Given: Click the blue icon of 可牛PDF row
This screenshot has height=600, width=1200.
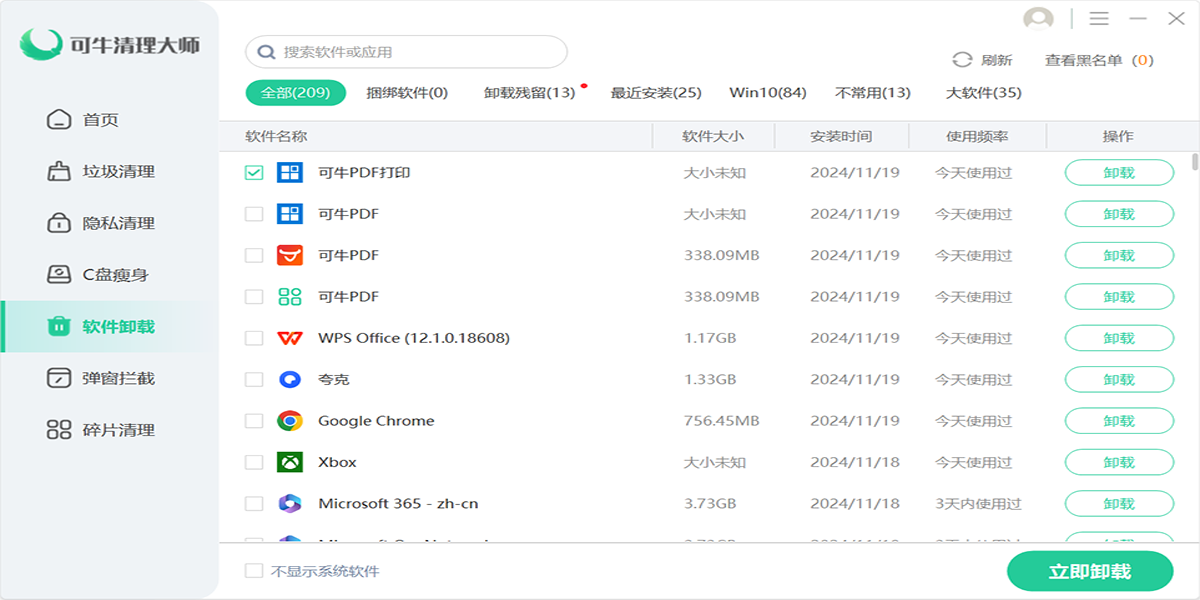Looking at the screenshot, I should point(290,214).
